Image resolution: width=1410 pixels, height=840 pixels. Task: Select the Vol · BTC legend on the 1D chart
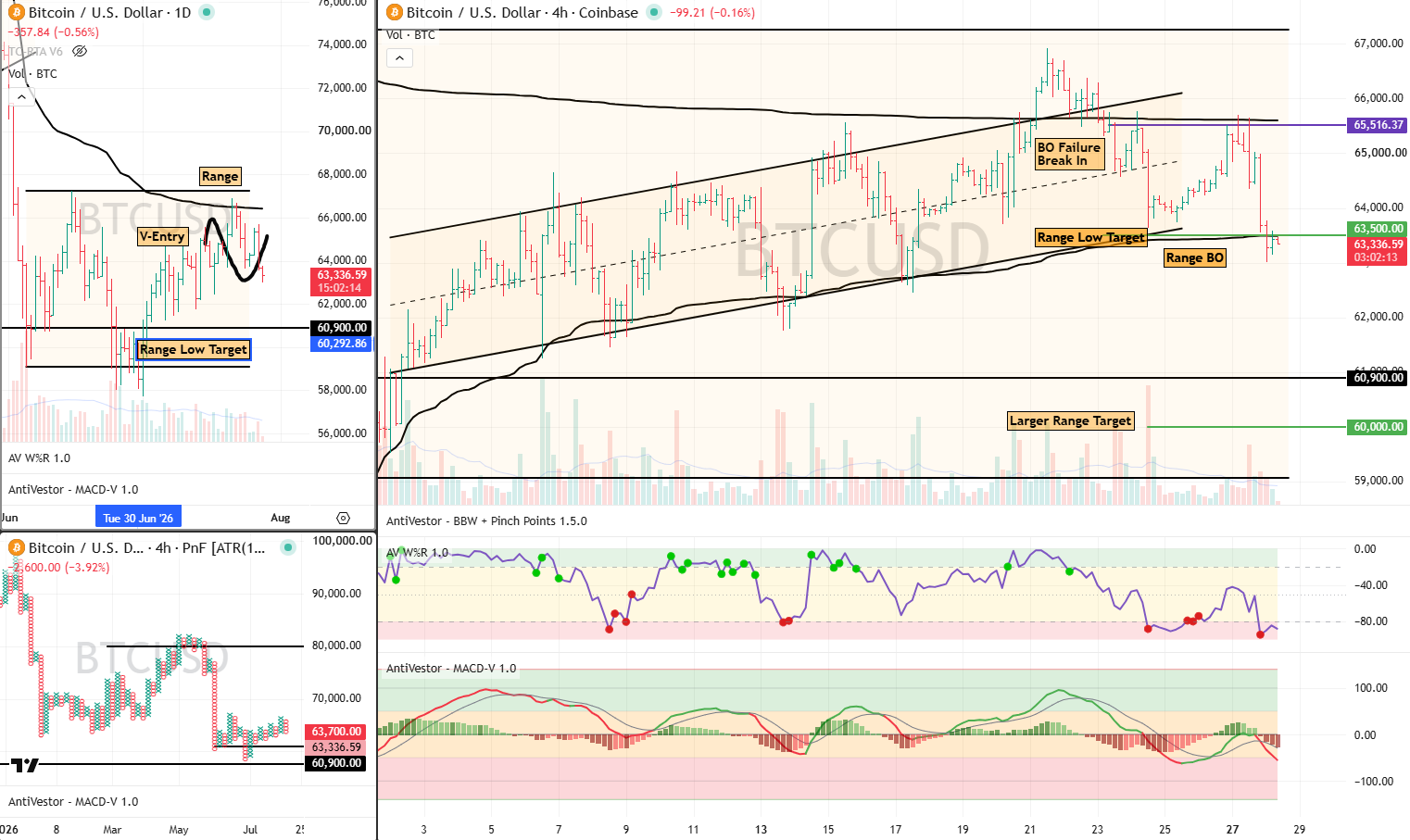tap(32, 73)
